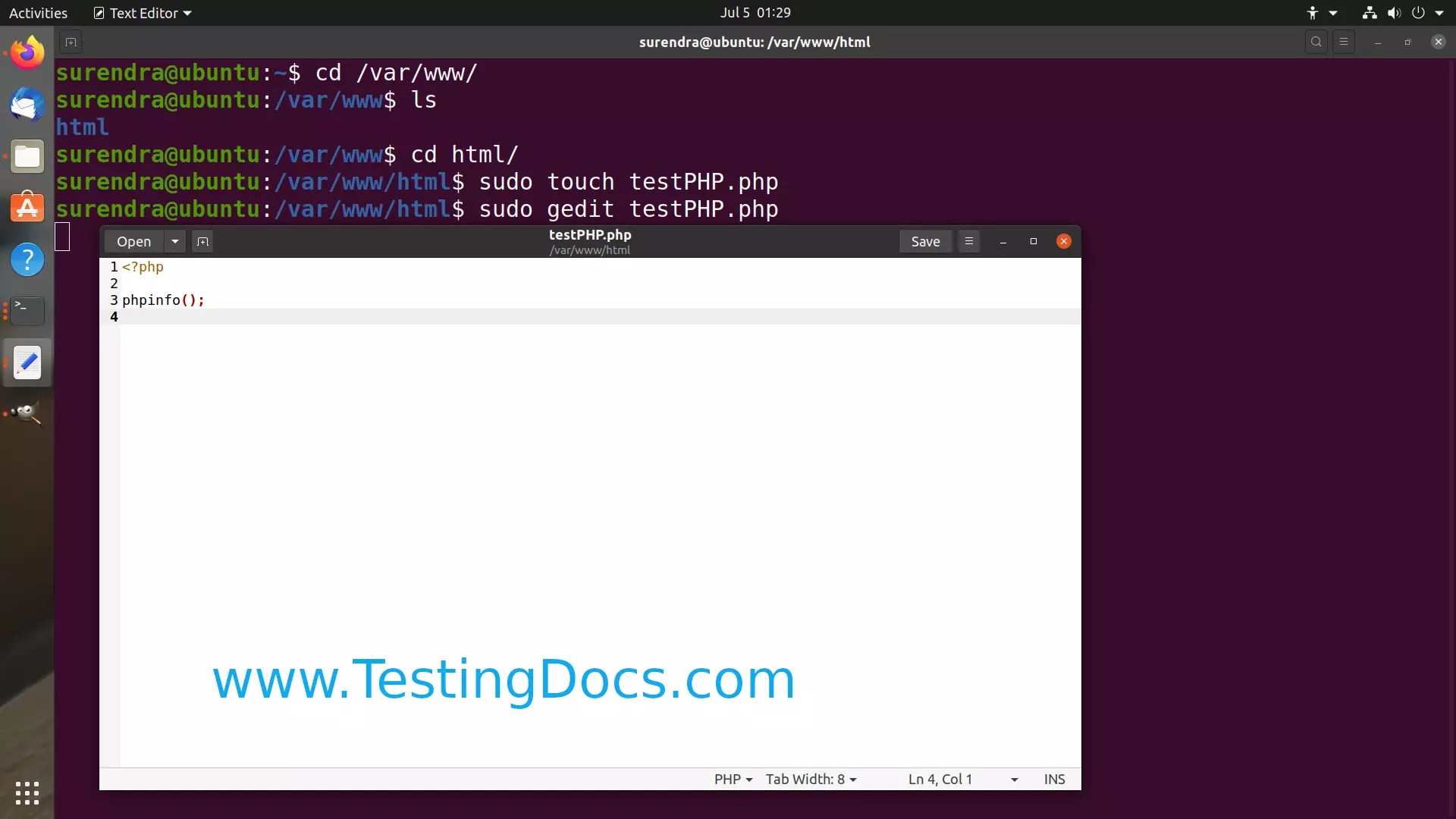Expand Ln 4, Col 1 options arrow
The height and width of the screenshot is (819, 1456).
tap(1014, 780)
